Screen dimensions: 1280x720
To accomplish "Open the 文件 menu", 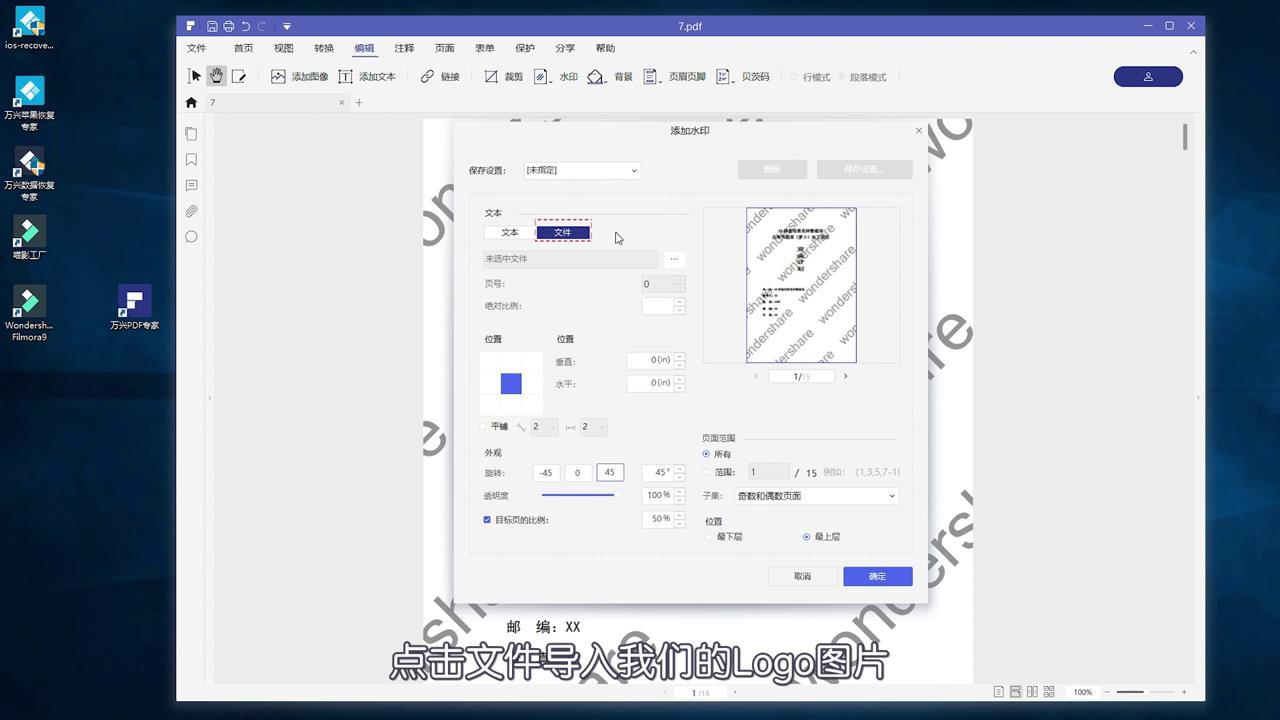I will point(196,48).
